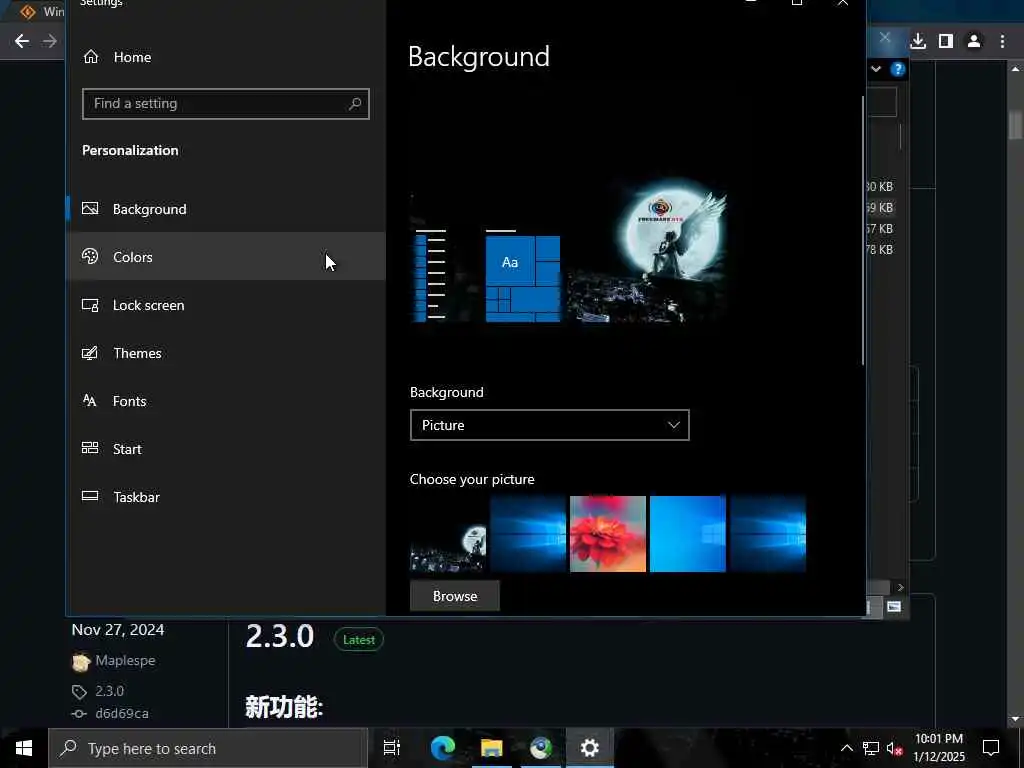Viewport: 1024px width, 768px height.
Task: Open File Explorer from the taskbar
Action: pos(492,748)
